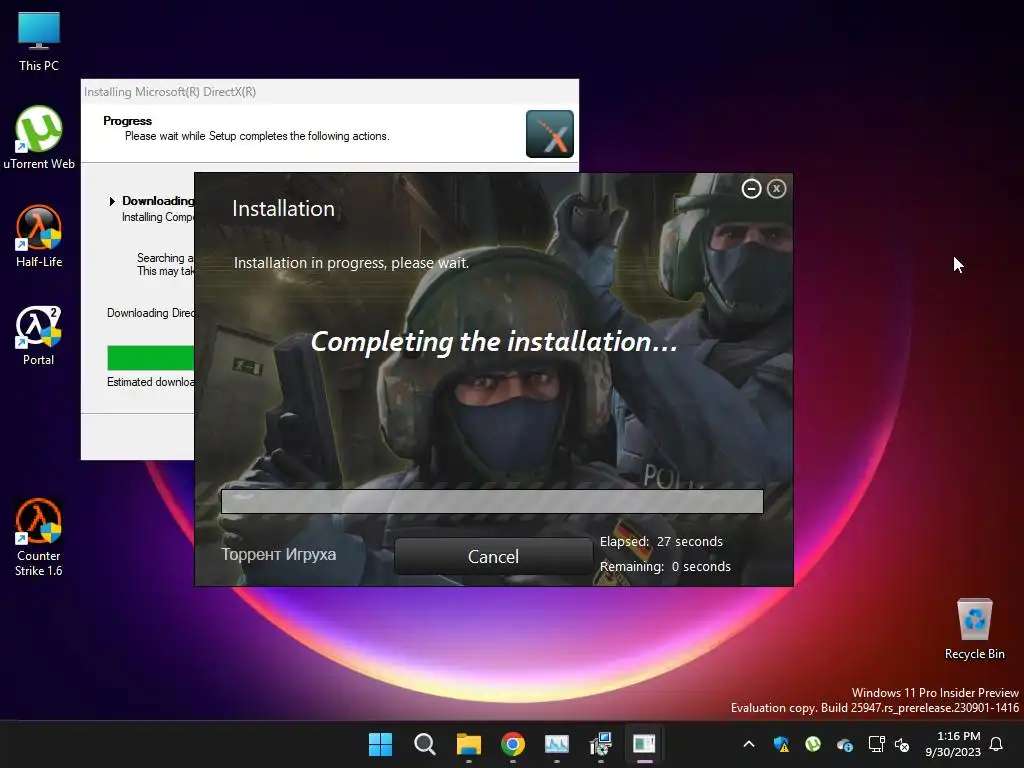This screenshot has width=1024, height=768.
Task: Show hidden tray icons chevron
Action: tap(749, 744)
